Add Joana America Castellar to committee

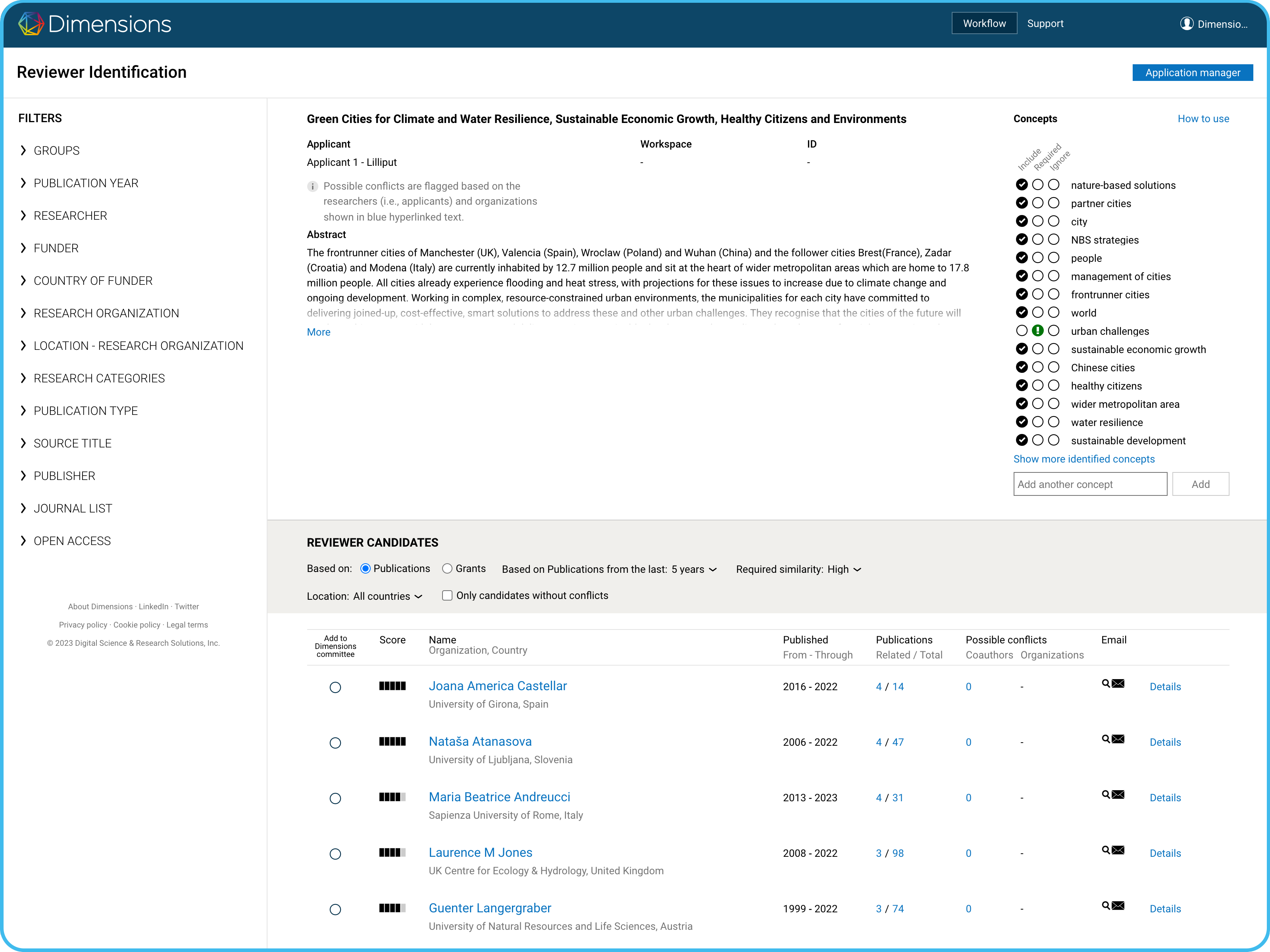coord(335,687)
